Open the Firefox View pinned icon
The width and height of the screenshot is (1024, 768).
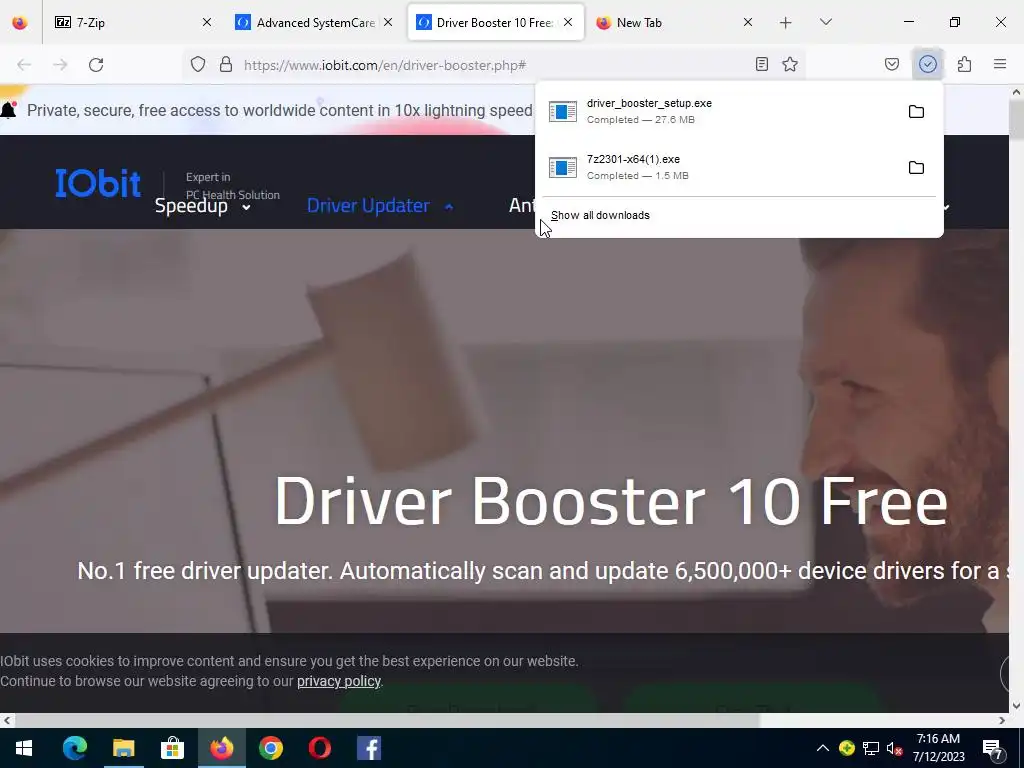coord(20,22)
